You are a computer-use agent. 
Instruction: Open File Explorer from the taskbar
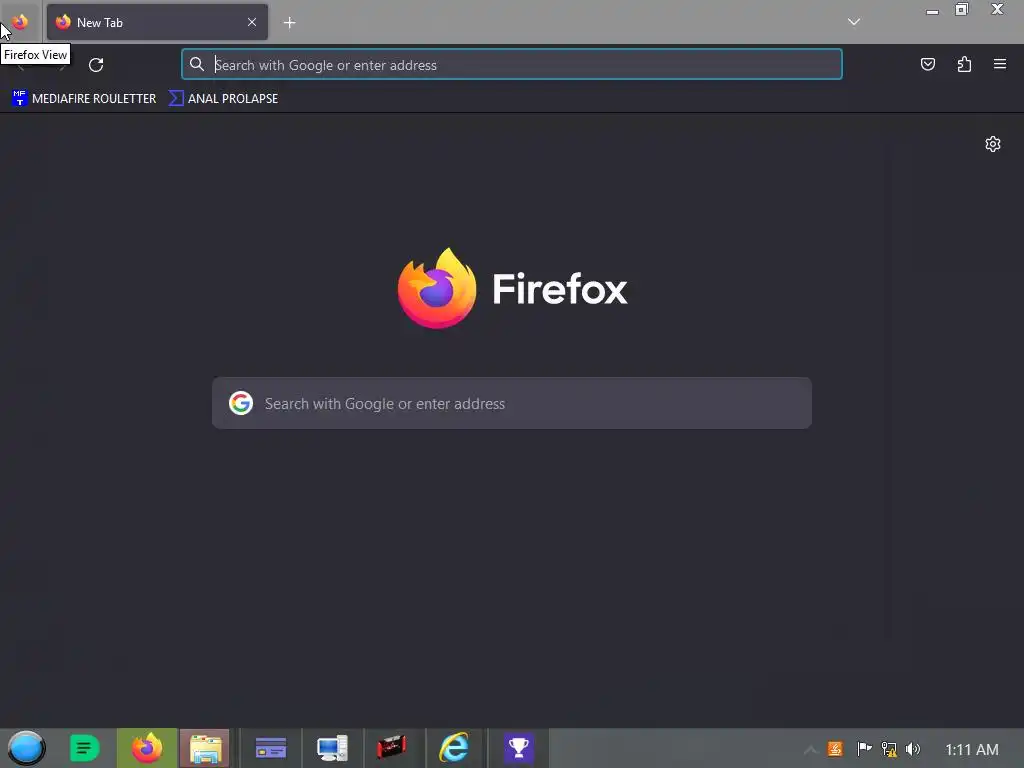[x=205, y=748]
